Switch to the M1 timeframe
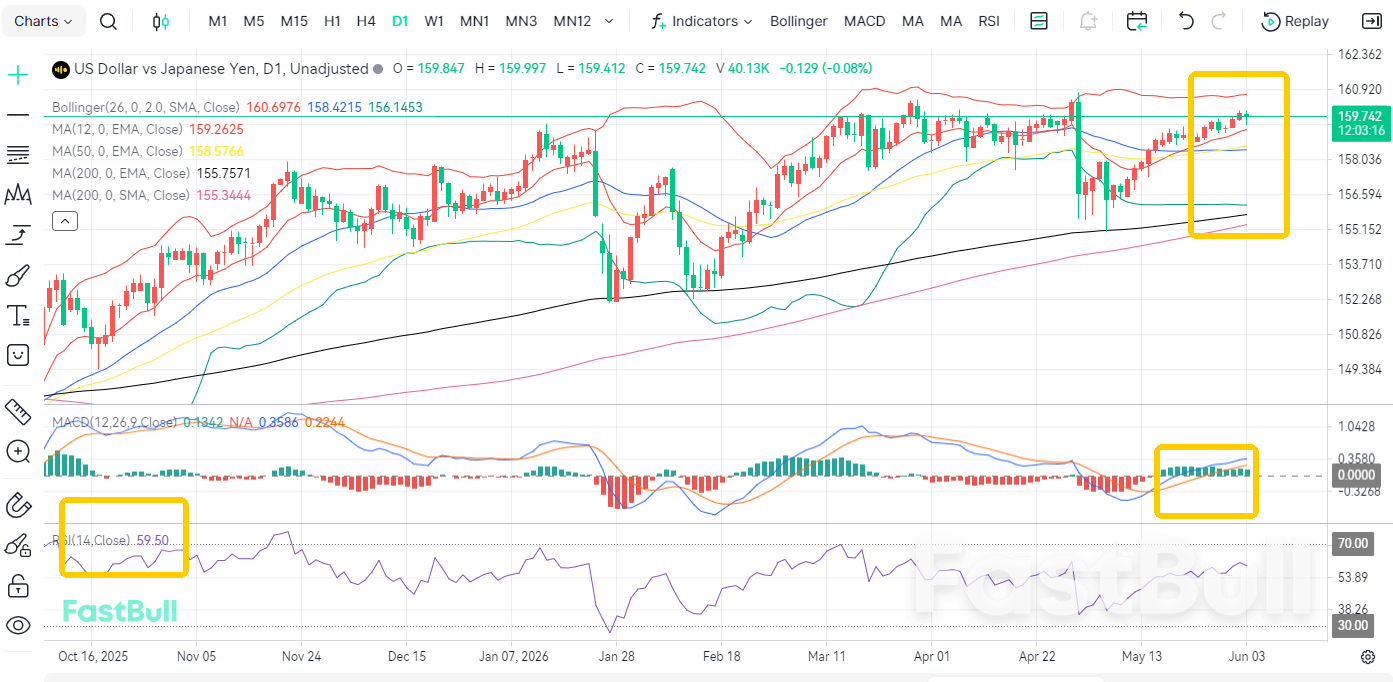The image size is (1393, 682). tap(218, 21)
